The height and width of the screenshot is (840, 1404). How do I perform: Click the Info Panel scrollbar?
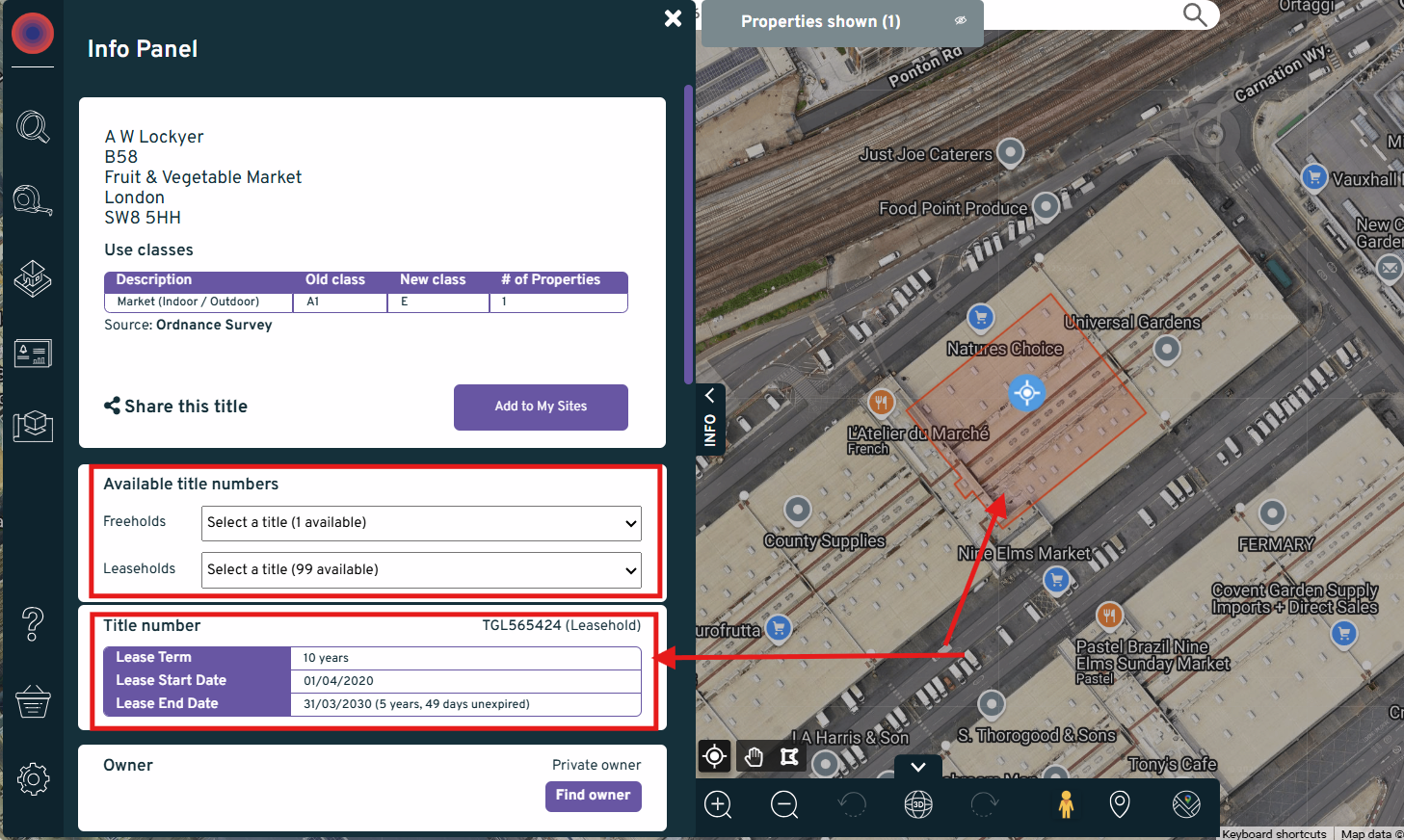point(688,235)
